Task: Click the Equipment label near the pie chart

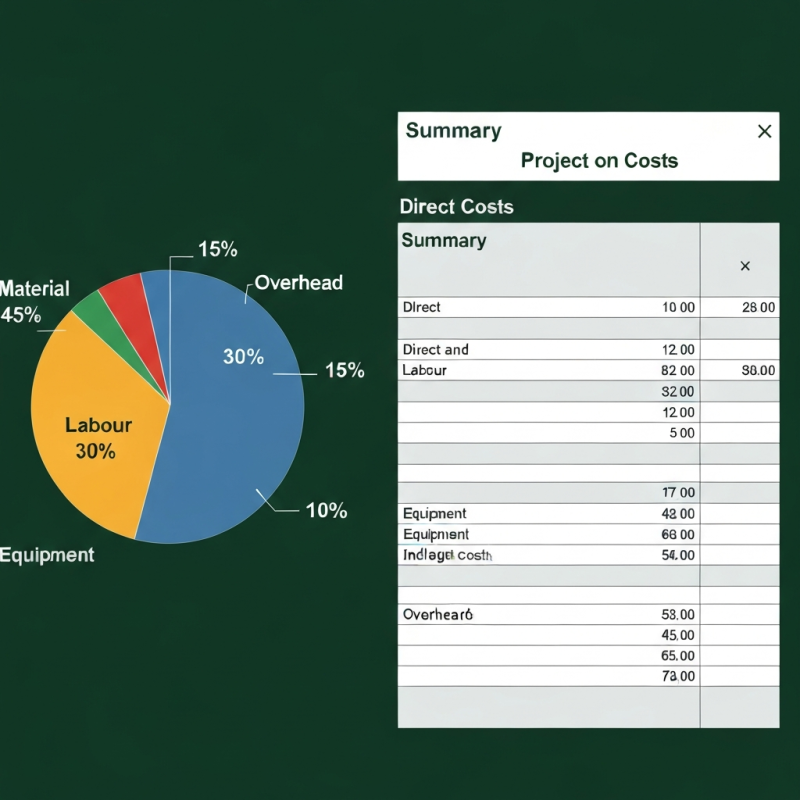Action: (x=47, y=554)
